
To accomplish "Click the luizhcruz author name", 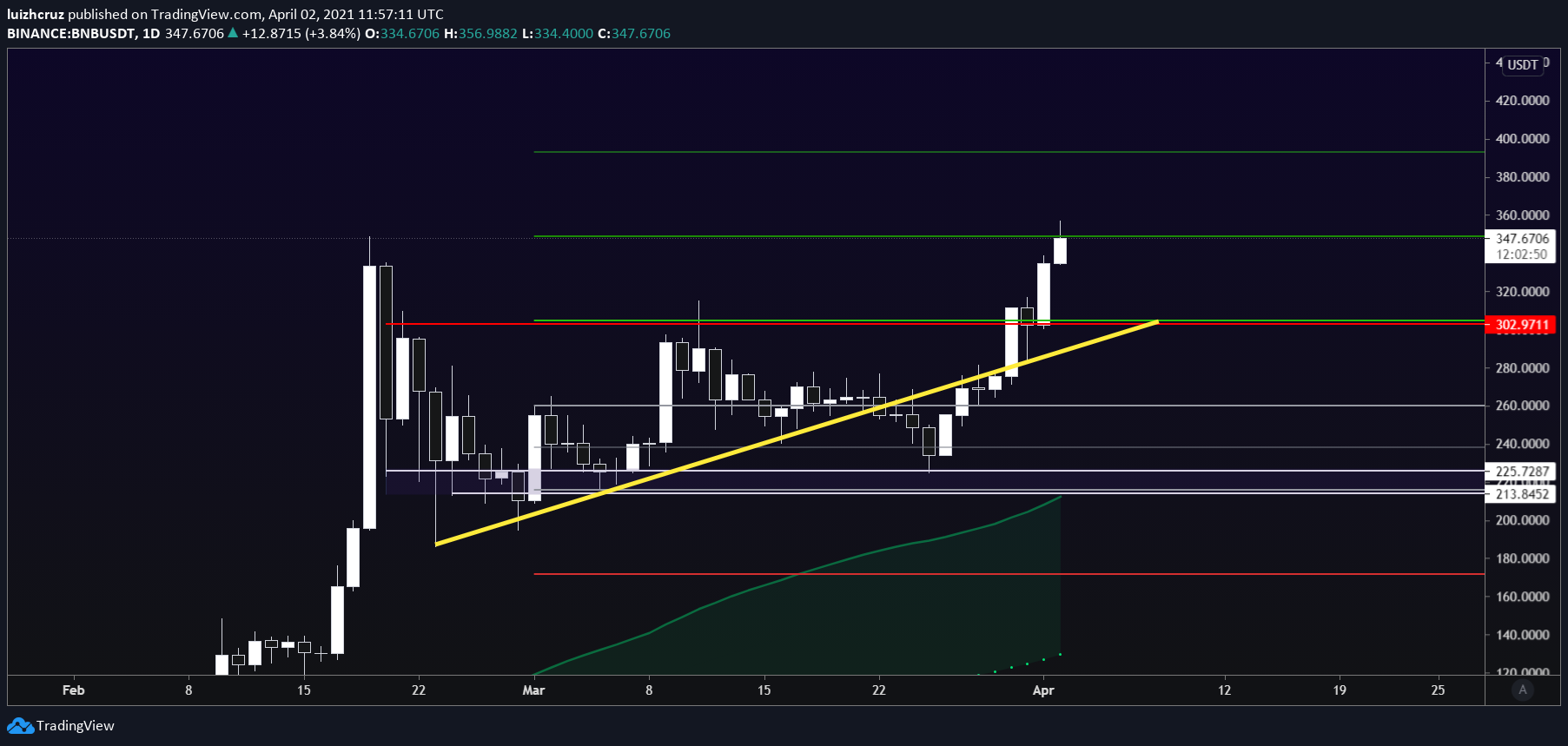I will click(36, 14).
